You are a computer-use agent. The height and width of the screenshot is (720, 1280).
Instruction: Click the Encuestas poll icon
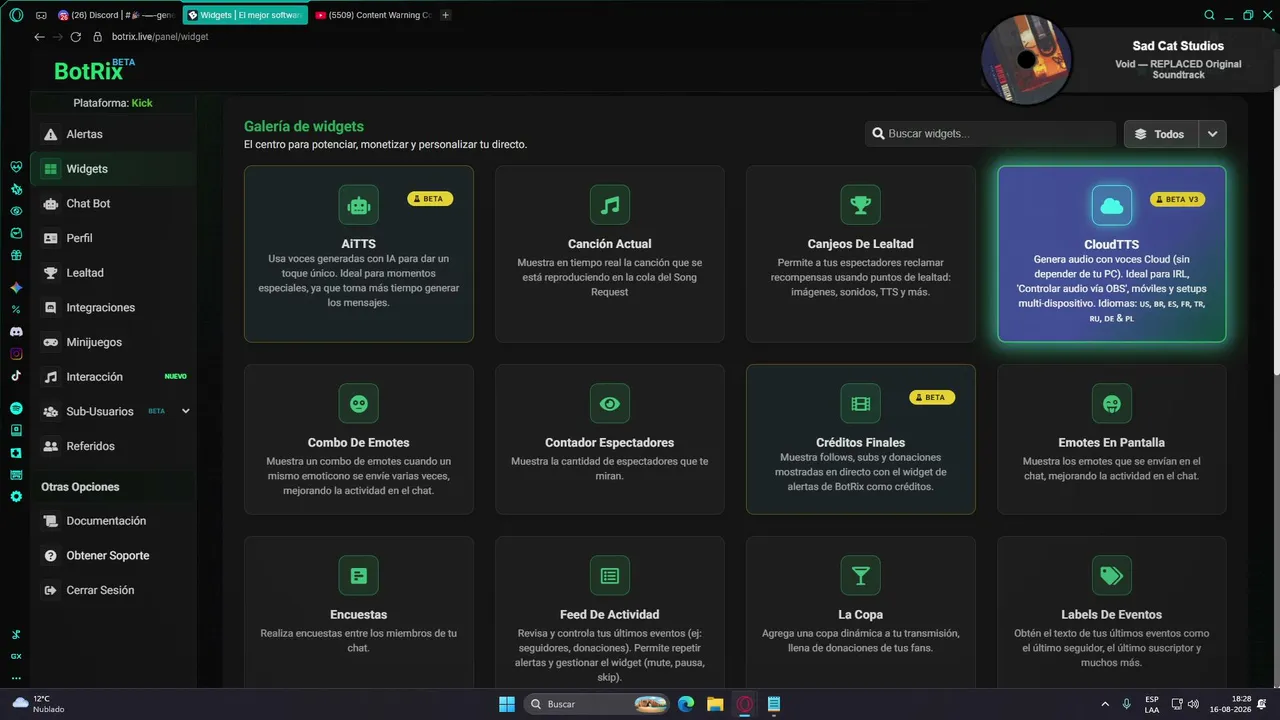(359, 576)
